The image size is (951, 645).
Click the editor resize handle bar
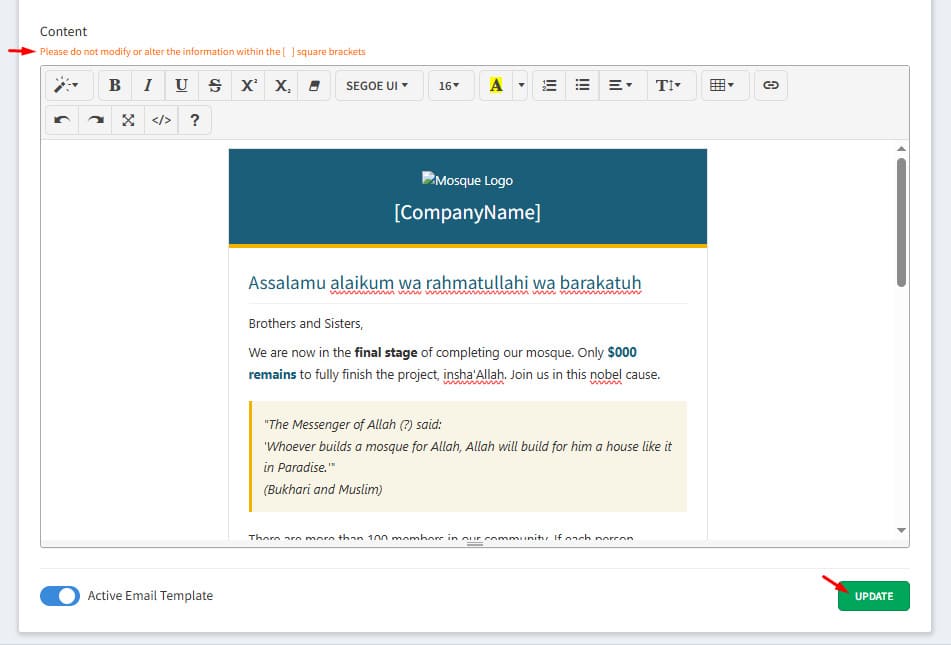click(475, 544)
